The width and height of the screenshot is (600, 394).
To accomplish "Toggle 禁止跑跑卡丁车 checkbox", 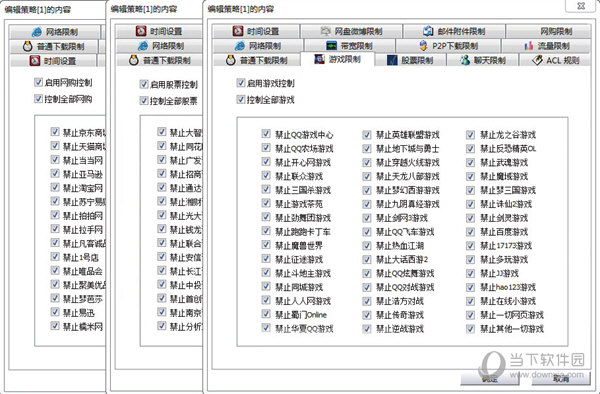I will click(x=266, y=231).
